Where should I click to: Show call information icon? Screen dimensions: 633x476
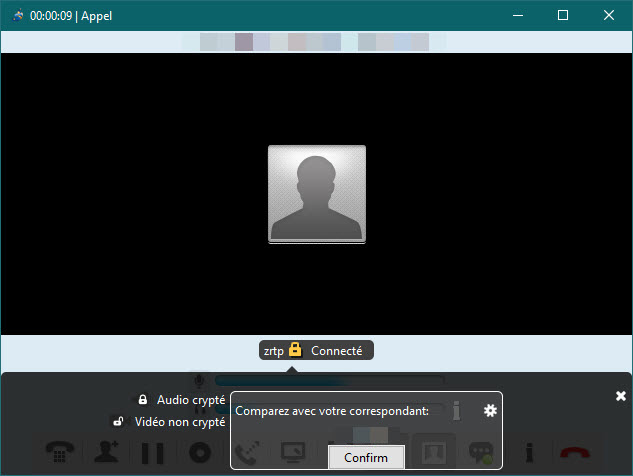(529, 453)
